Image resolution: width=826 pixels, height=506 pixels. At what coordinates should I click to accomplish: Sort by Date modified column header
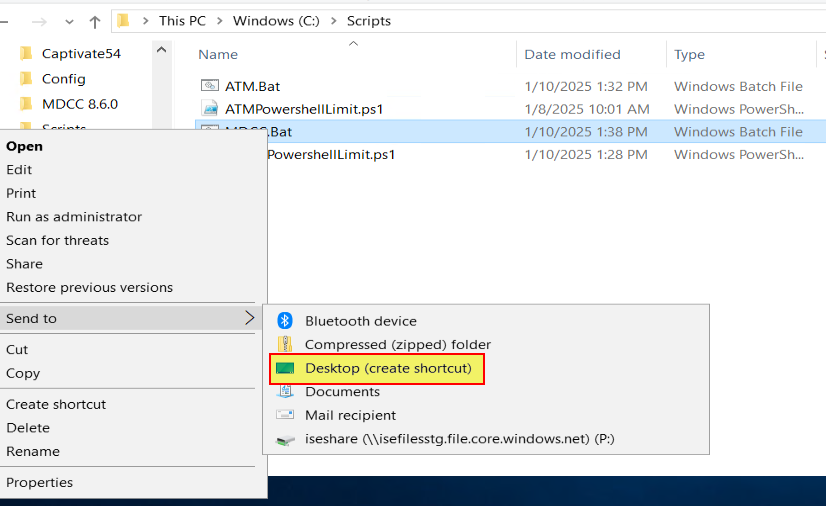[x=572, y=54]
